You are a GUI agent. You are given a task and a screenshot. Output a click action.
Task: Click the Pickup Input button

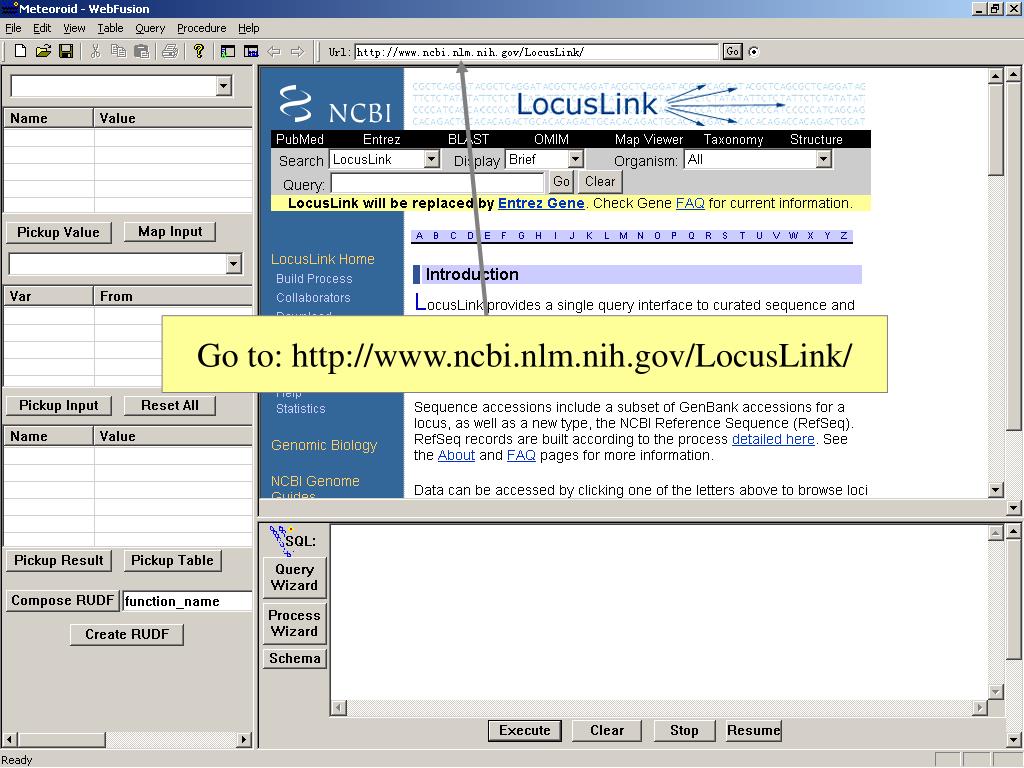point(59,406)
